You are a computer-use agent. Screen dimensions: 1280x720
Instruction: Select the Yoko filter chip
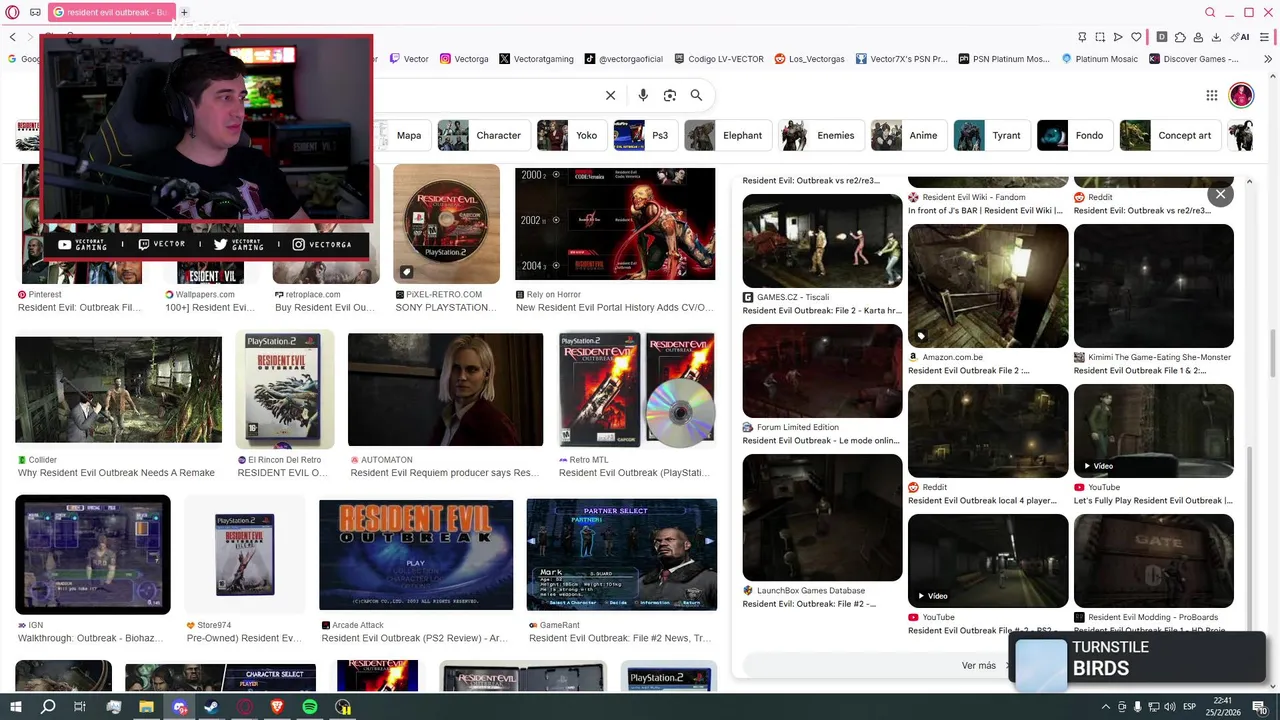click(571, 135)
